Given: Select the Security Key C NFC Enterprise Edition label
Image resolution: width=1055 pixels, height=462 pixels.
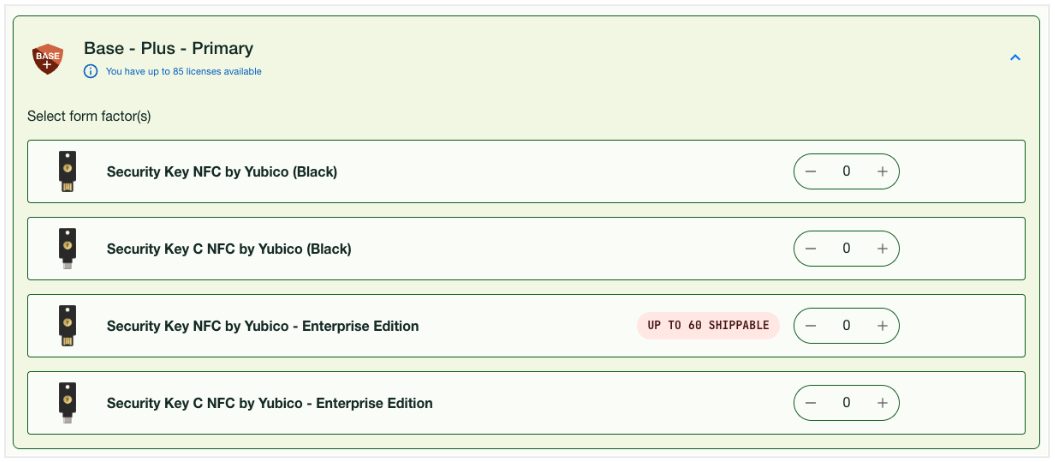Looking at the screenshot, I should 269,403.
